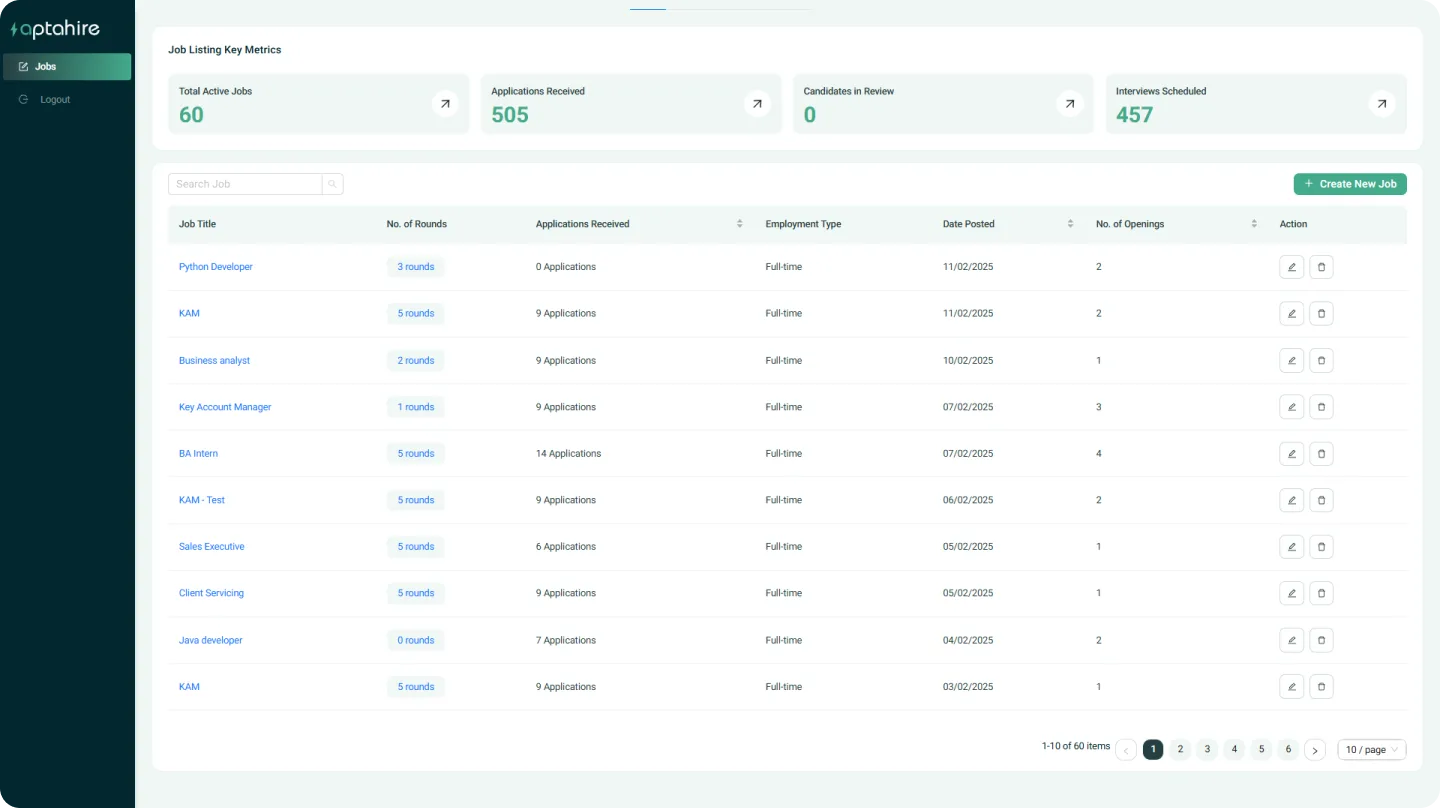Go to page 3 of results
Screen dimensions: 1440x808
pos(1207,750)
